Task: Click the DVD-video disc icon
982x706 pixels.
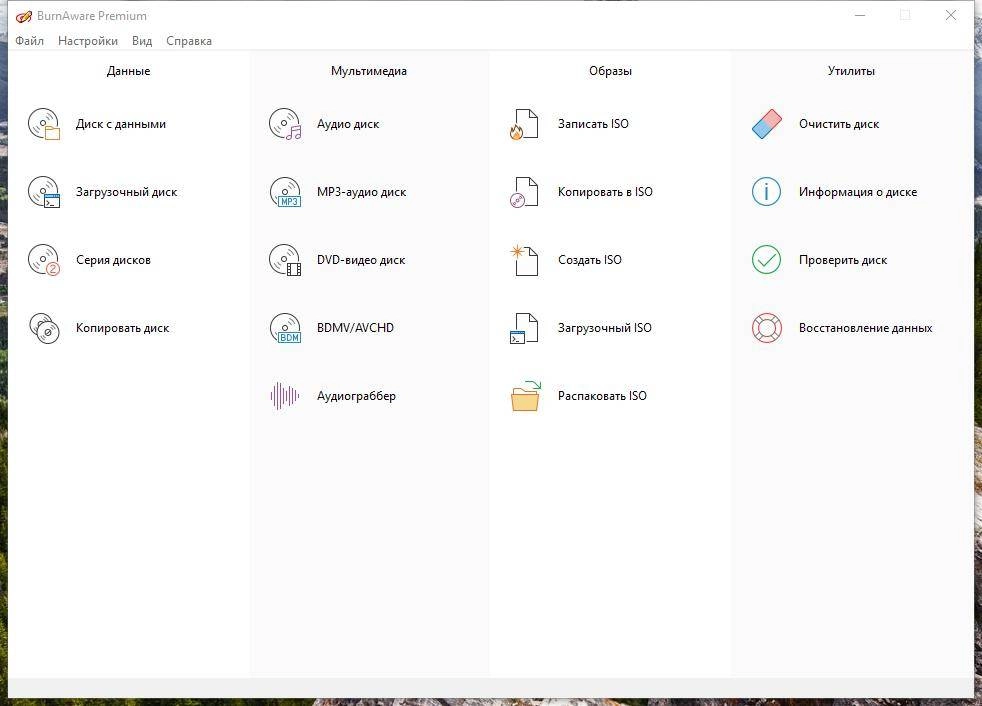Action: pyautogui.click(x=285, y=260)
